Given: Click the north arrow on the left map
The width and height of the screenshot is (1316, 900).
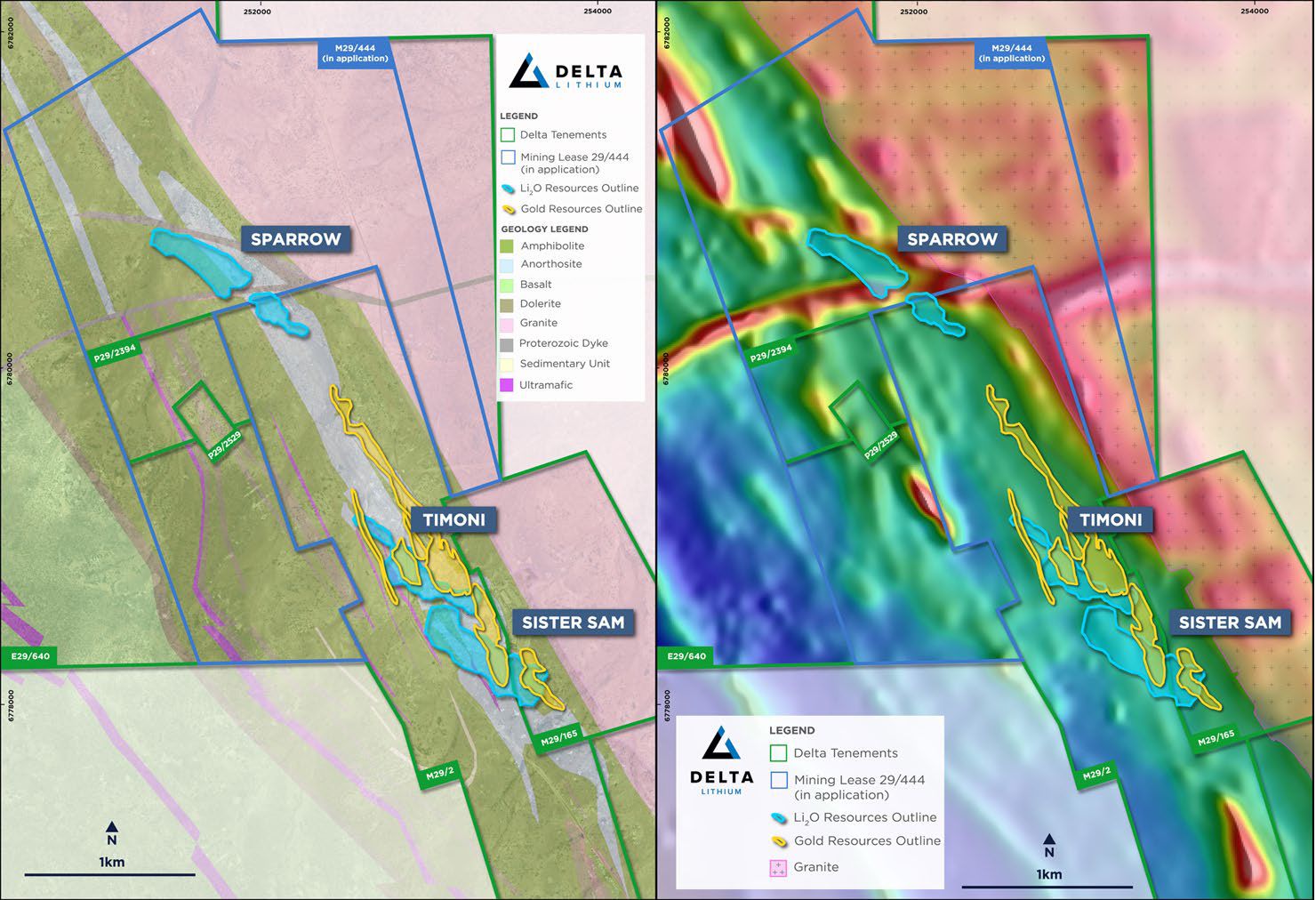Looking at the screenshot, I should pyautogui.click(x=111, y=832).
